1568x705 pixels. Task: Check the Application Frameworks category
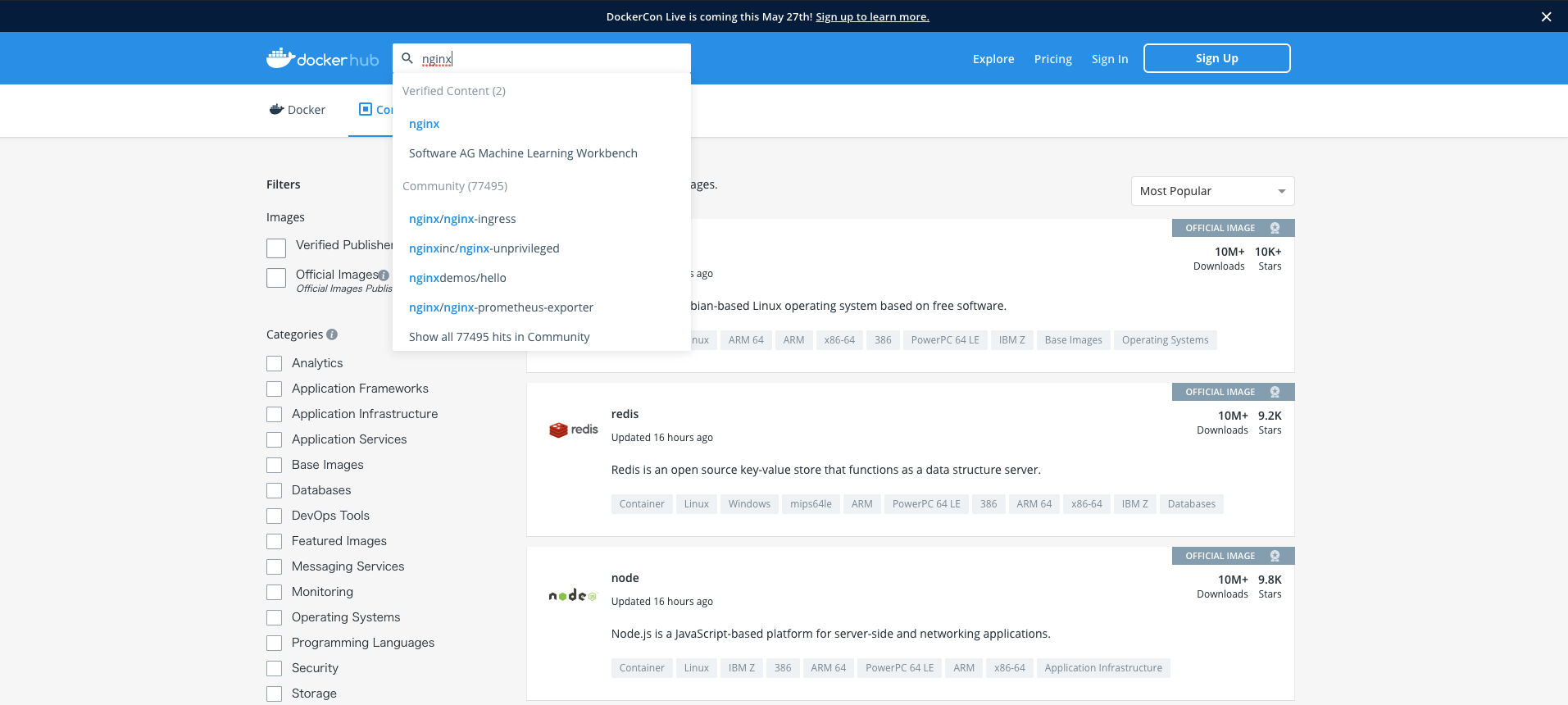coord(274,389)
